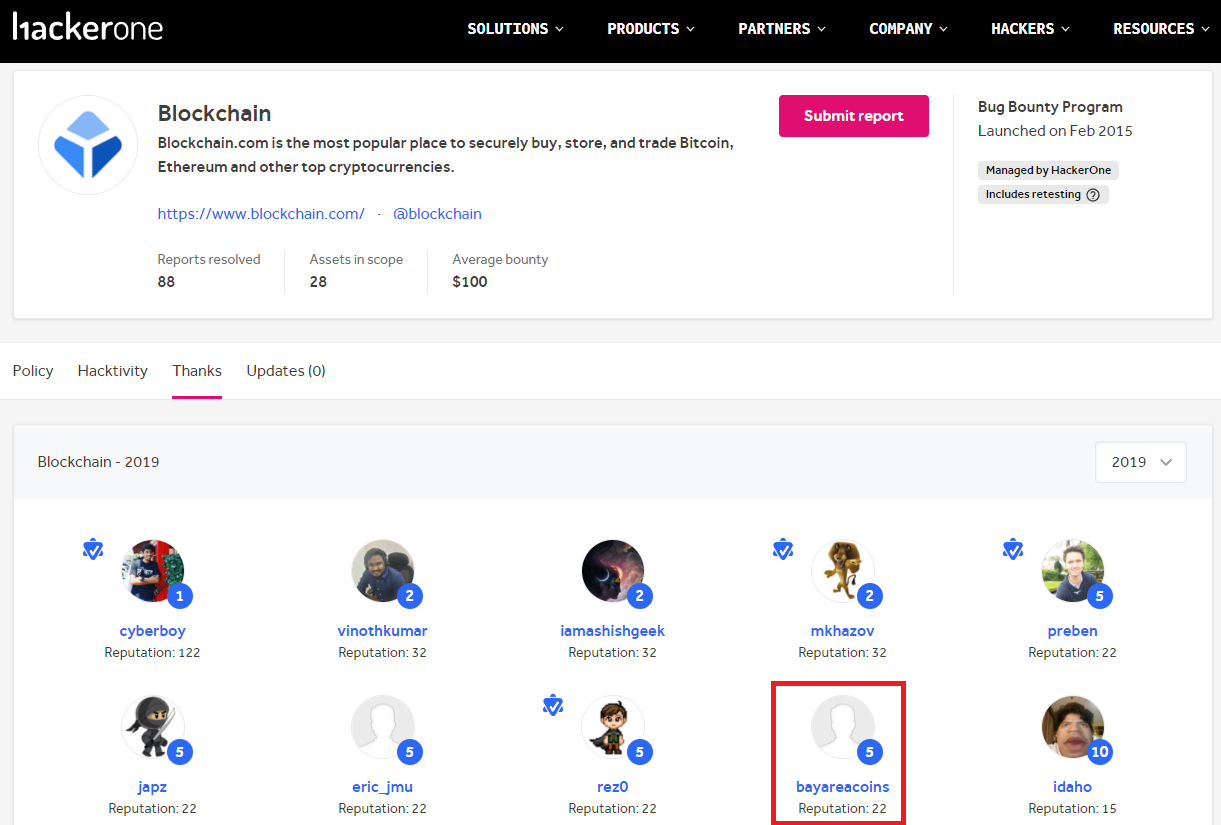Click cyberboy's verified badge icon
The width and height of the screenshot is (1221, 825).
pyautogui.click(x=93, y=549)
